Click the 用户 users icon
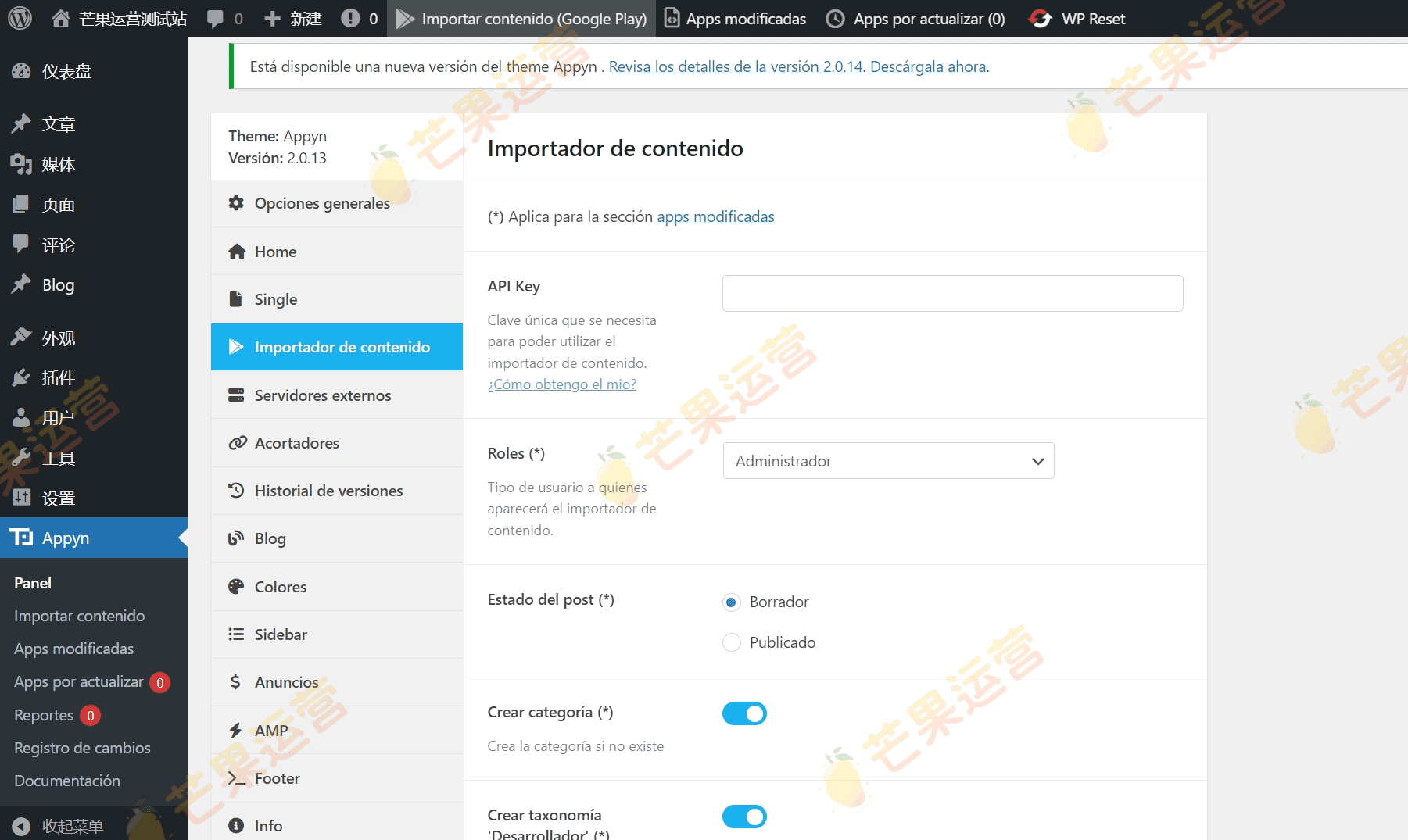The height and width of the screenshot is (840, 1408). point(21,418)
